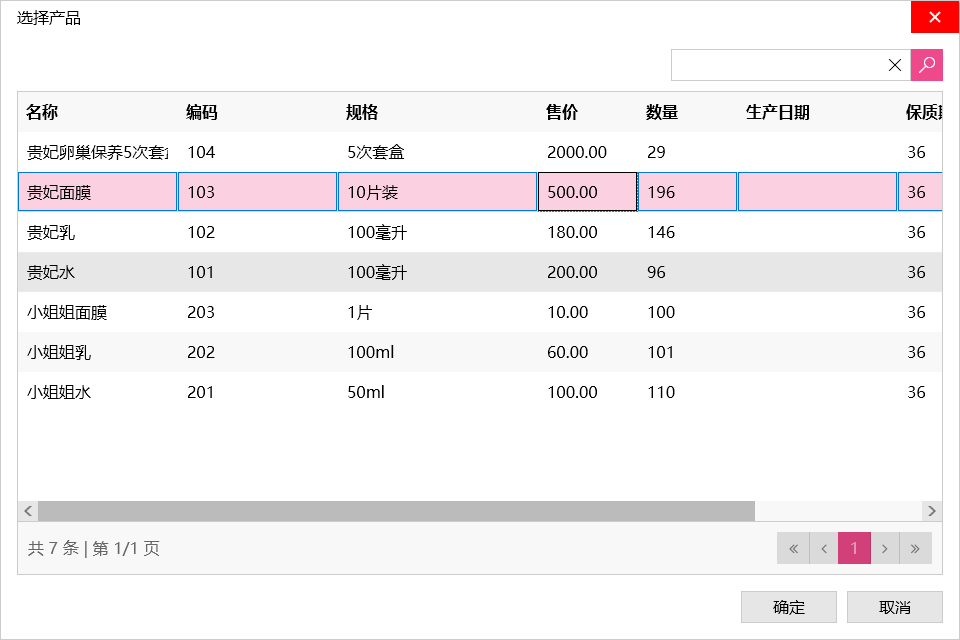Click the 生产日期 column header
The image size is (960, 640).
778,112
